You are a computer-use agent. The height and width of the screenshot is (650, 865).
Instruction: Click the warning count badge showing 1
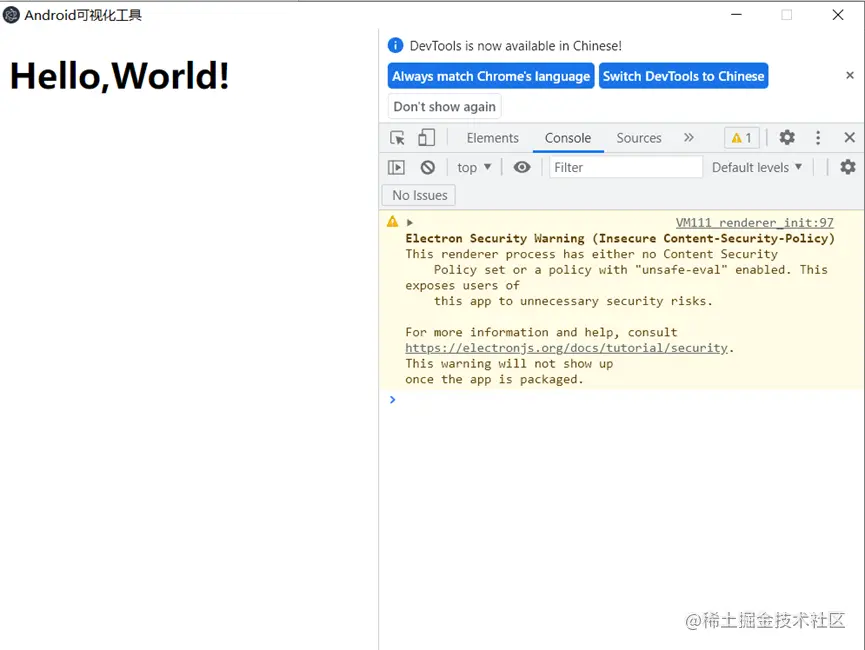[x=741, y=138]
